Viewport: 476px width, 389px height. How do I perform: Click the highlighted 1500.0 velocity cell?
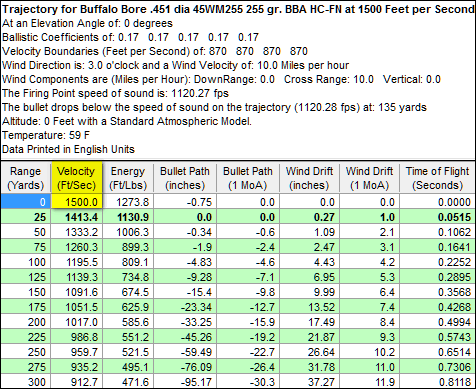pyautogui.click(x=76, y=202)
